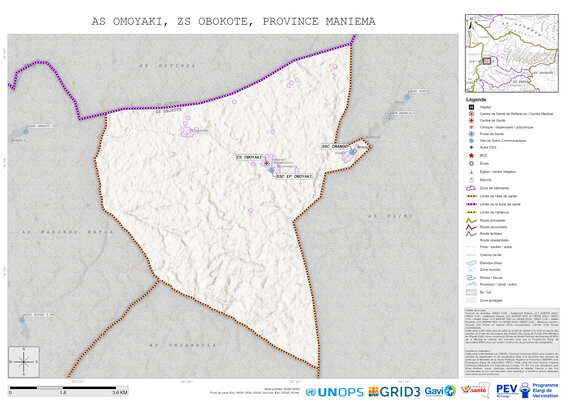This screenshot has height=400, width=566.
Task: Select the red BCZ star legend symbol
Action: [x=471, y=156]
